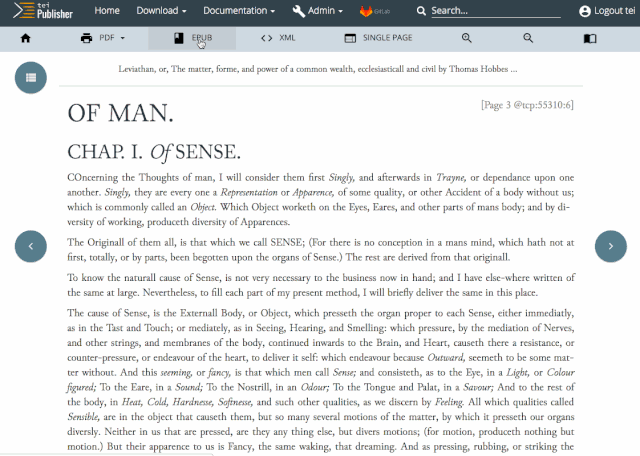Click the GitLab icon in navbar
This screenshot has width=640, height=456.
(374, 11)
